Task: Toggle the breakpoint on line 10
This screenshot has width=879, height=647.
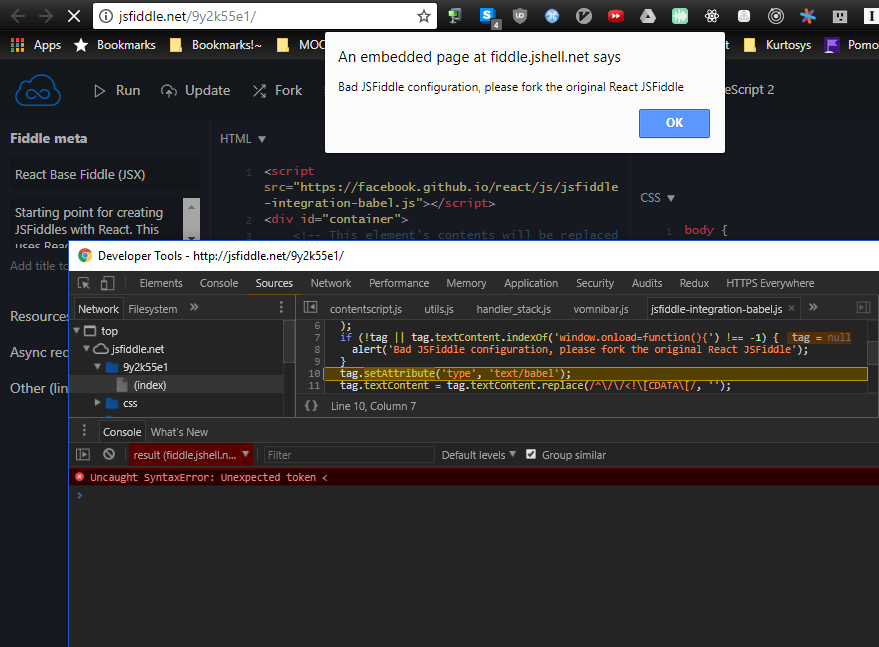Action: coord(316,373)
